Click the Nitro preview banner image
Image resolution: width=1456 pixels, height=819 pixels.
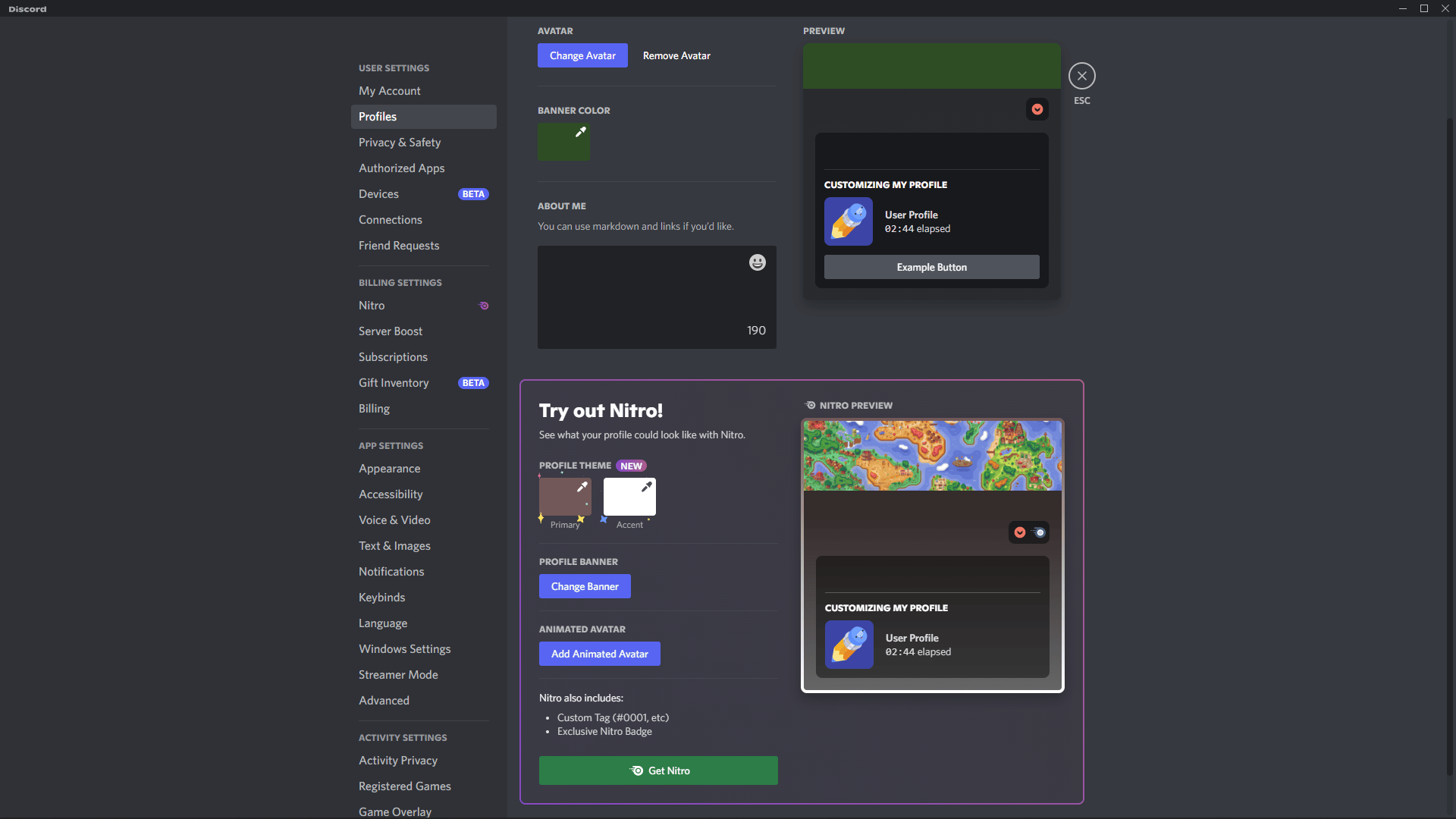coord(933,456)
